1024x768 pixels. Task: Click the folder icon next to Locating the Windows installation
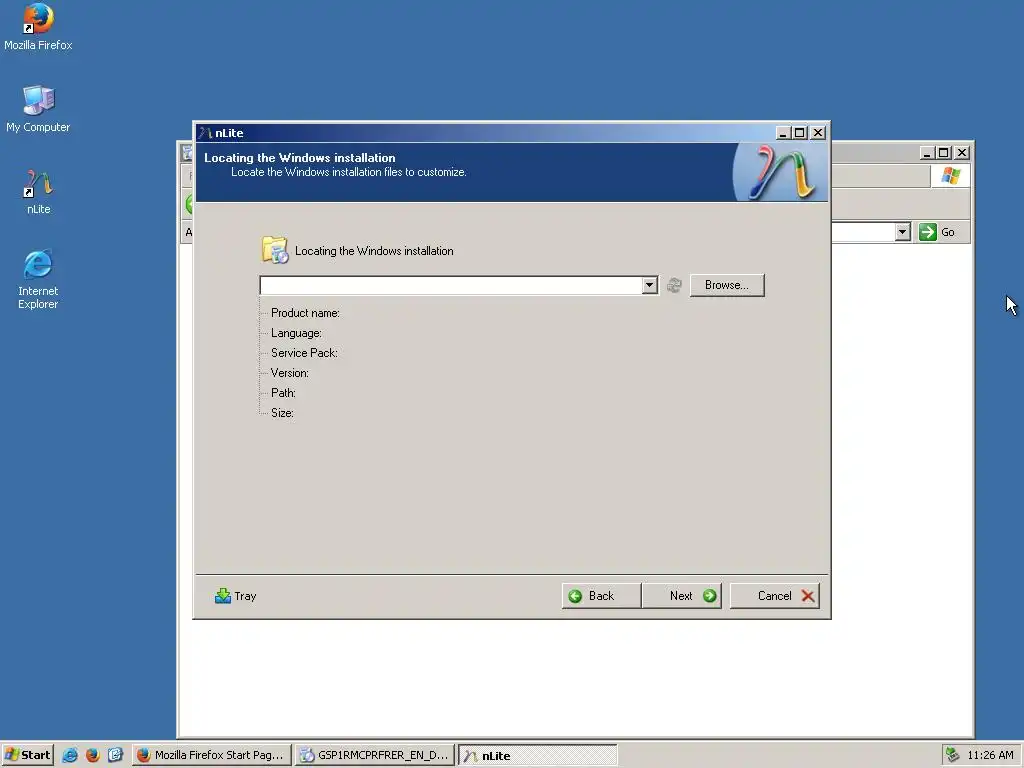point(275,250)
